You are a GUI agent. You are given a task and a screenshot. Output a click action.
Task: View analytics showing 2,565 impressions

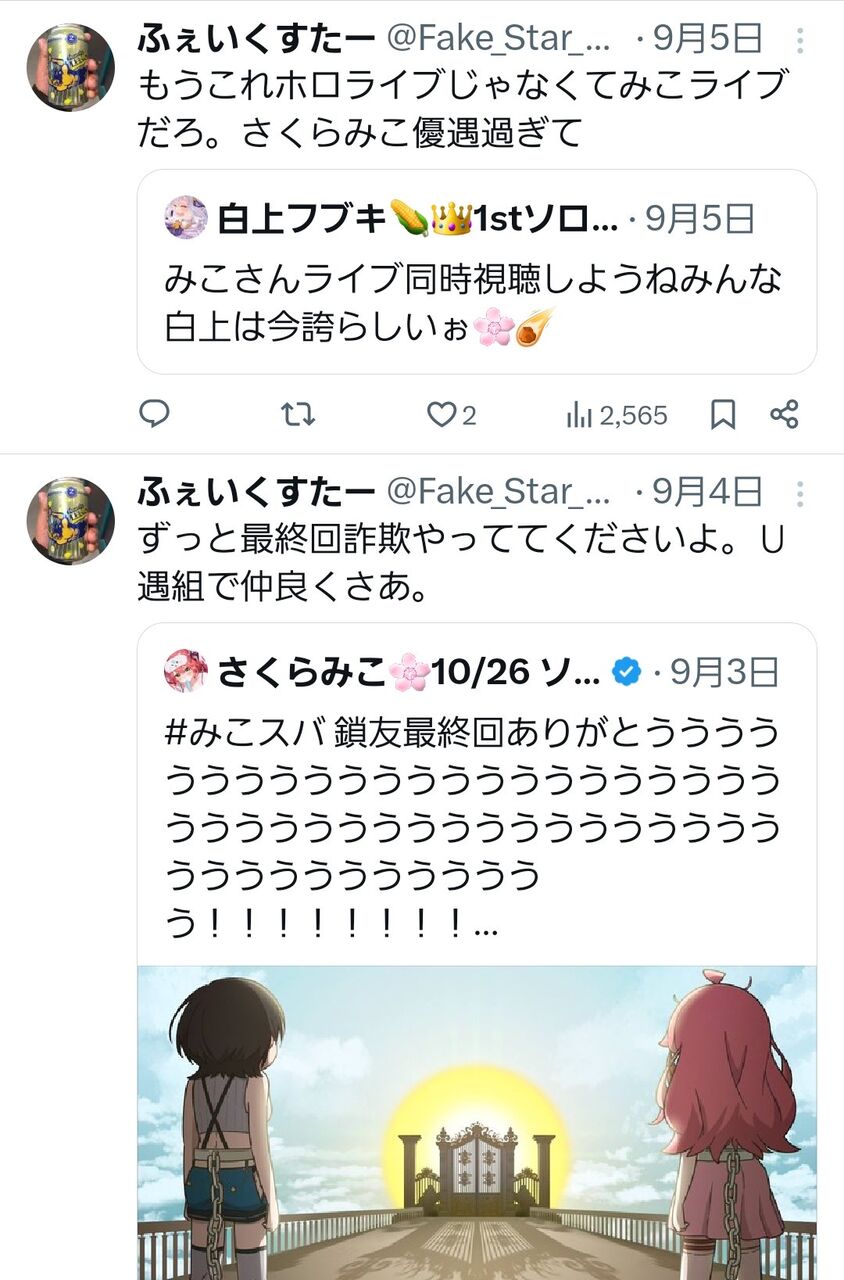pyautogui.click(x=617, y=414)
